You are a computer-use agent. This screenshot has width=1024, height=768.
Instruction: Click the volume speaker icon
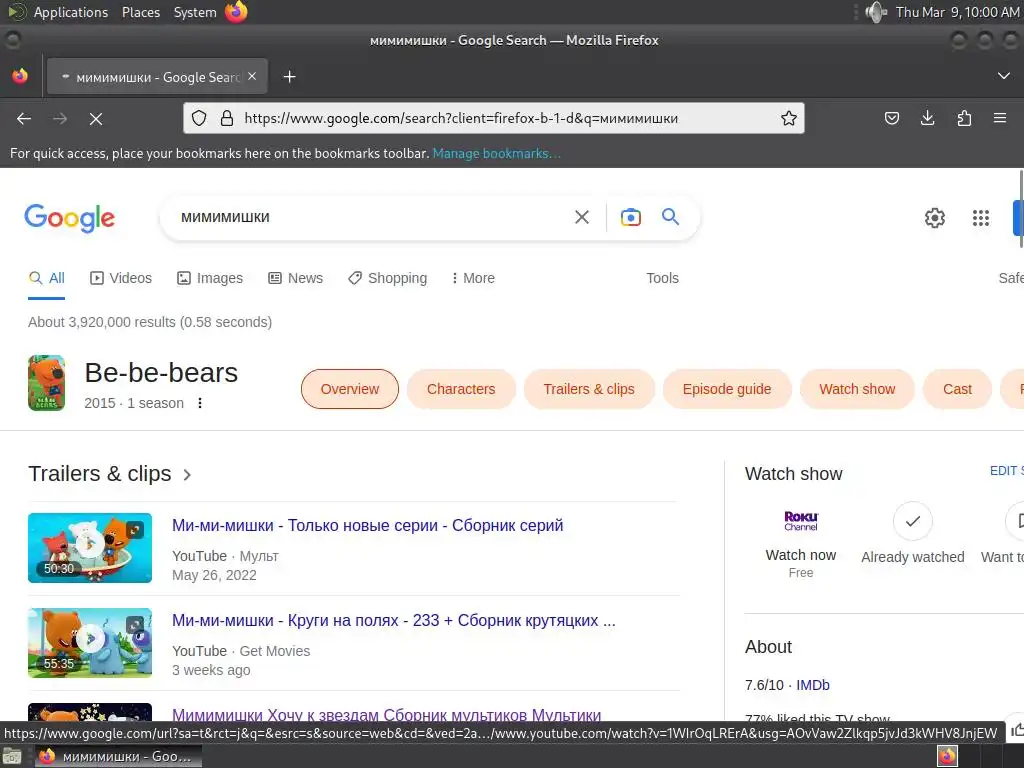pos(876,12)
